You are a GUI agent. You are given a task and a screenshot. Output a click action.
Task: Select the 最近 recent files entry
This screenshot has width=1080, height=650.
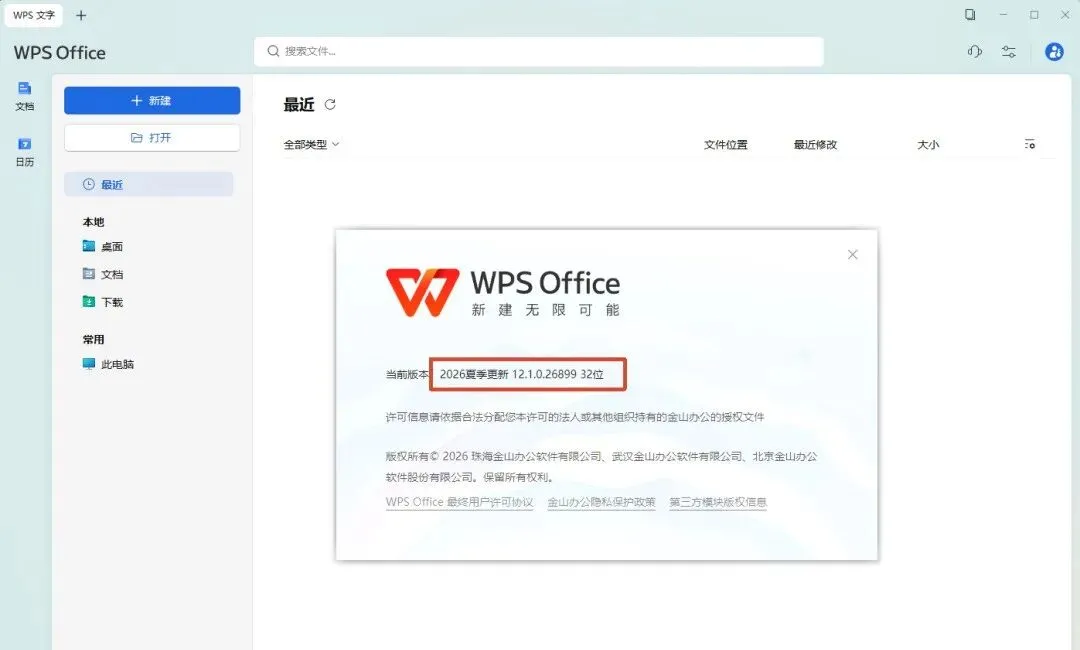[x=149, y=185]
